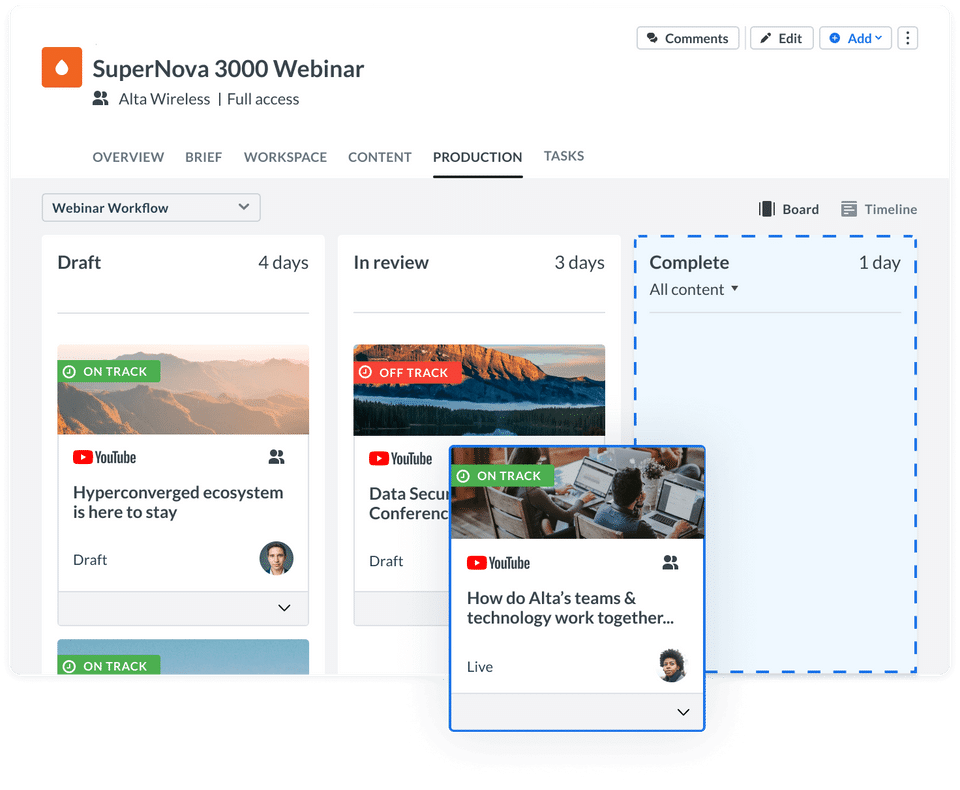The width and height of the screenshot is (960, 790).
Task: Click the orange SuperNova campaign logo icon
Action: pyautogui.click(x=62, y=67)
